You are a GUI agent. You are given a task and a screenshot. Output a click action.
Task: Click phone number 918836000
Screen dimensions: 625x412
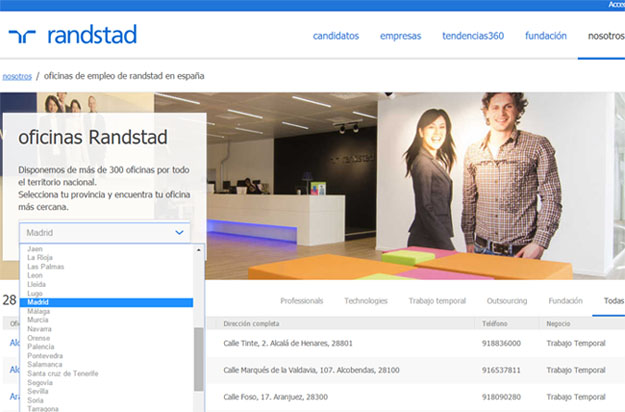point(501,343)
